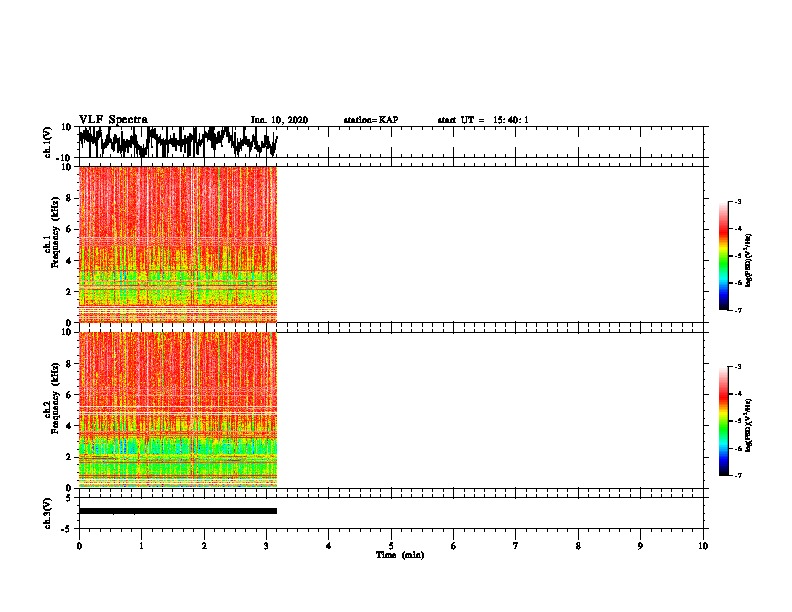Click the 'station=KAP' header label
Viewport: 792px width, 612px height.
click(371, 120)
